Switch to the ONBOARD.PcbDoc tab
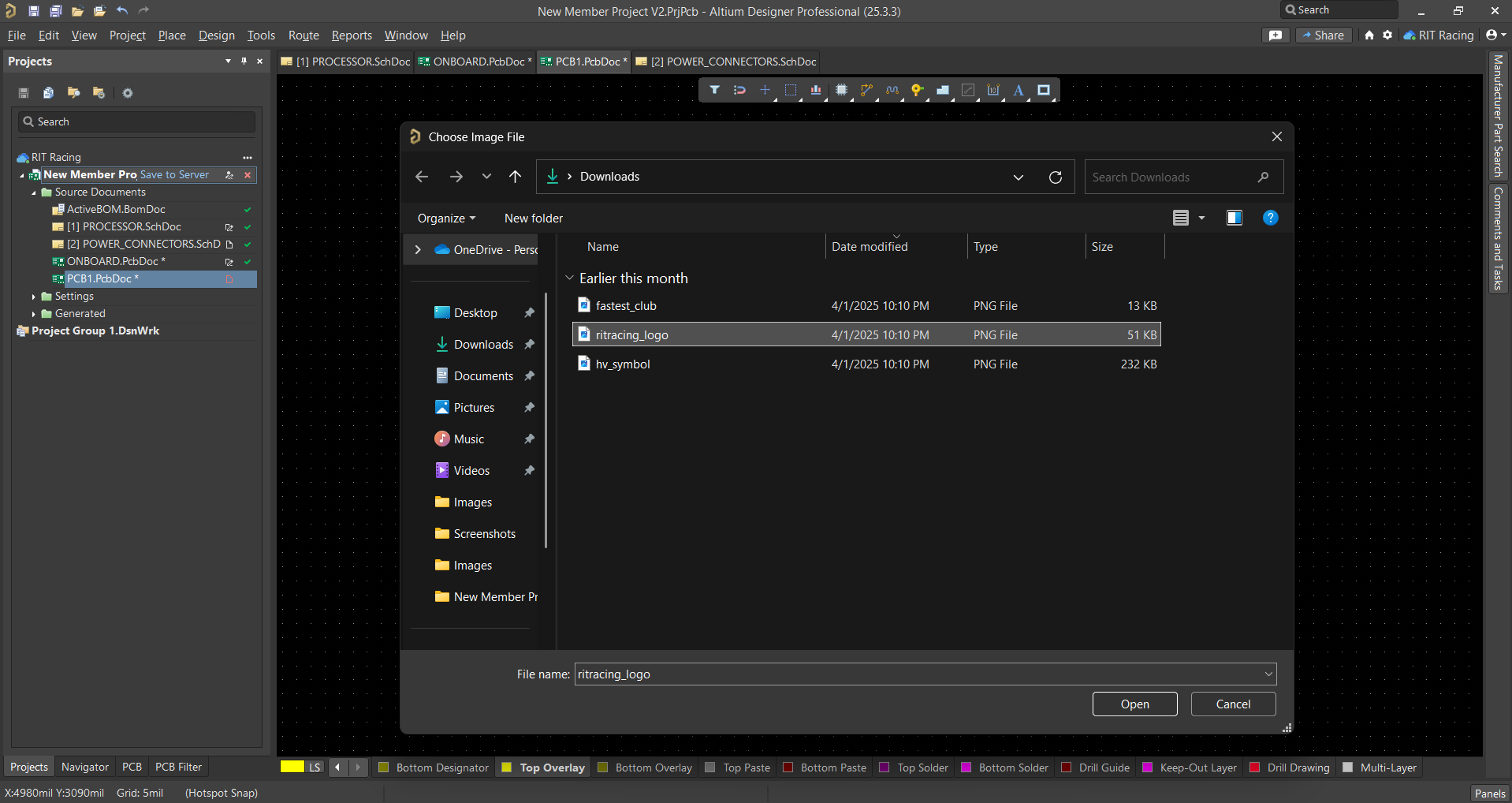Screen dimensions: 1512x803 tap(475, 62)
